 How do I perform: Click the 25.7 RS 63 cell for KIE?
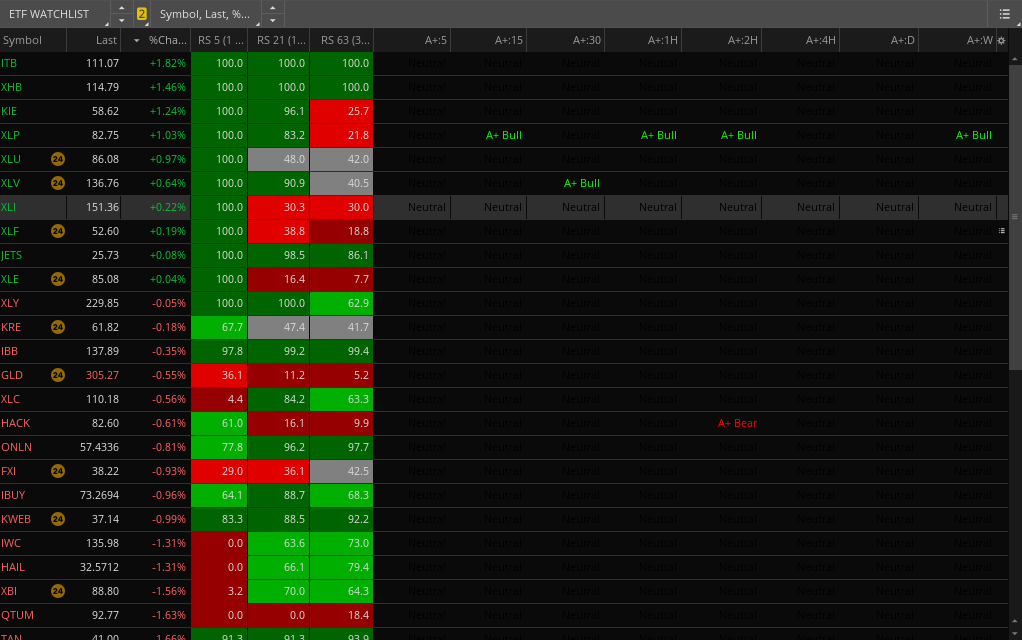coord(342,111)
